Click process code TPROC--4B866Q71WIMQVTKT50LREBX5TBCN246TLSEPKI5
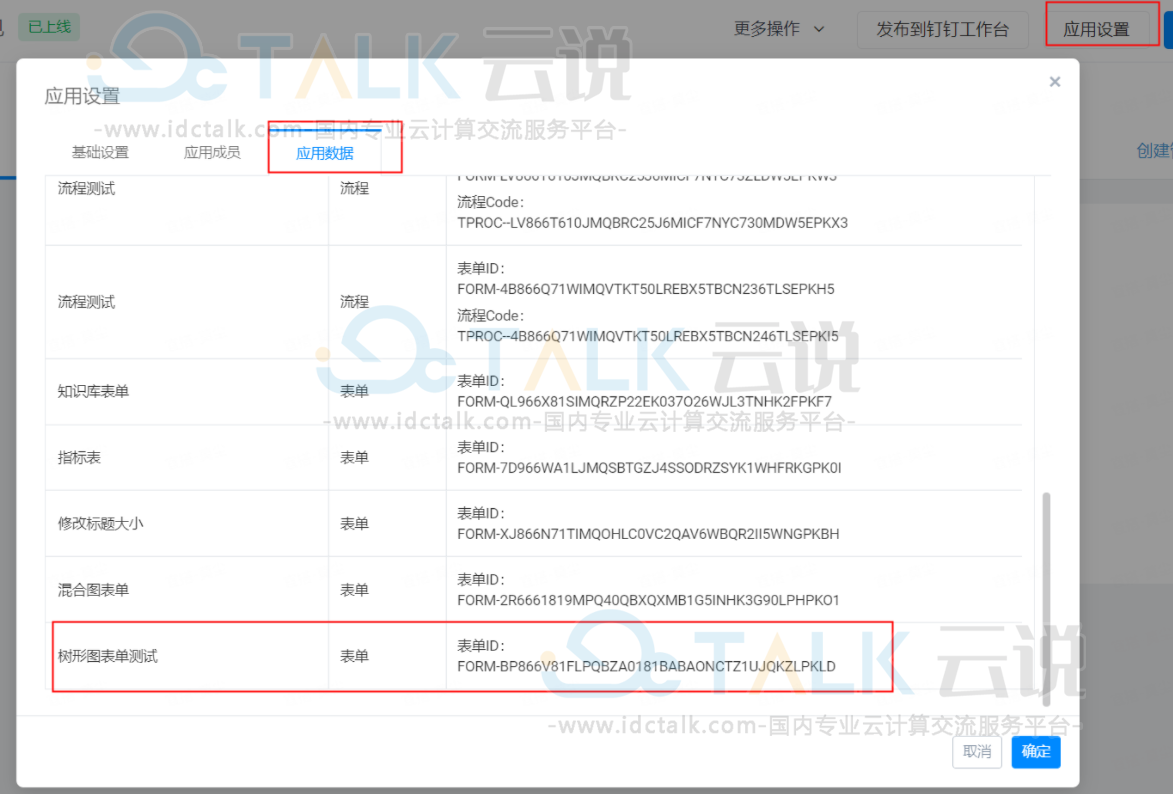Screen dimensions: 1173x794 [x=648, y=336]
